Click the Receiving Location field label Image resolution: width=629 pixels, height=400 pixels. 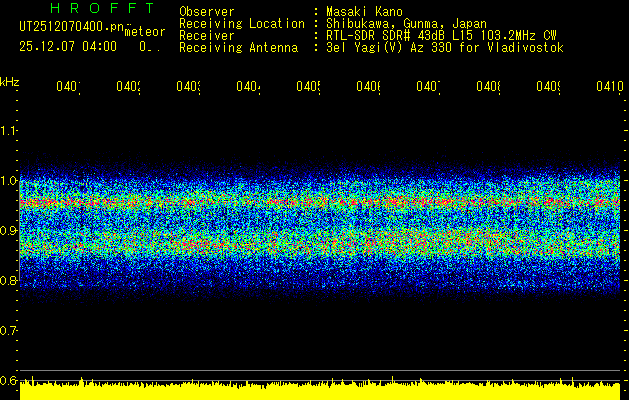tap(241, 23)
